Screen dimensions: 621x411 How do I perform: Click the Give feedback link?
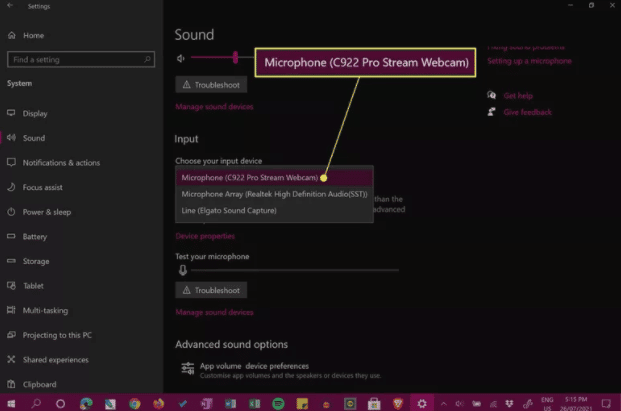pyautogui.click(x=528, y=112)
